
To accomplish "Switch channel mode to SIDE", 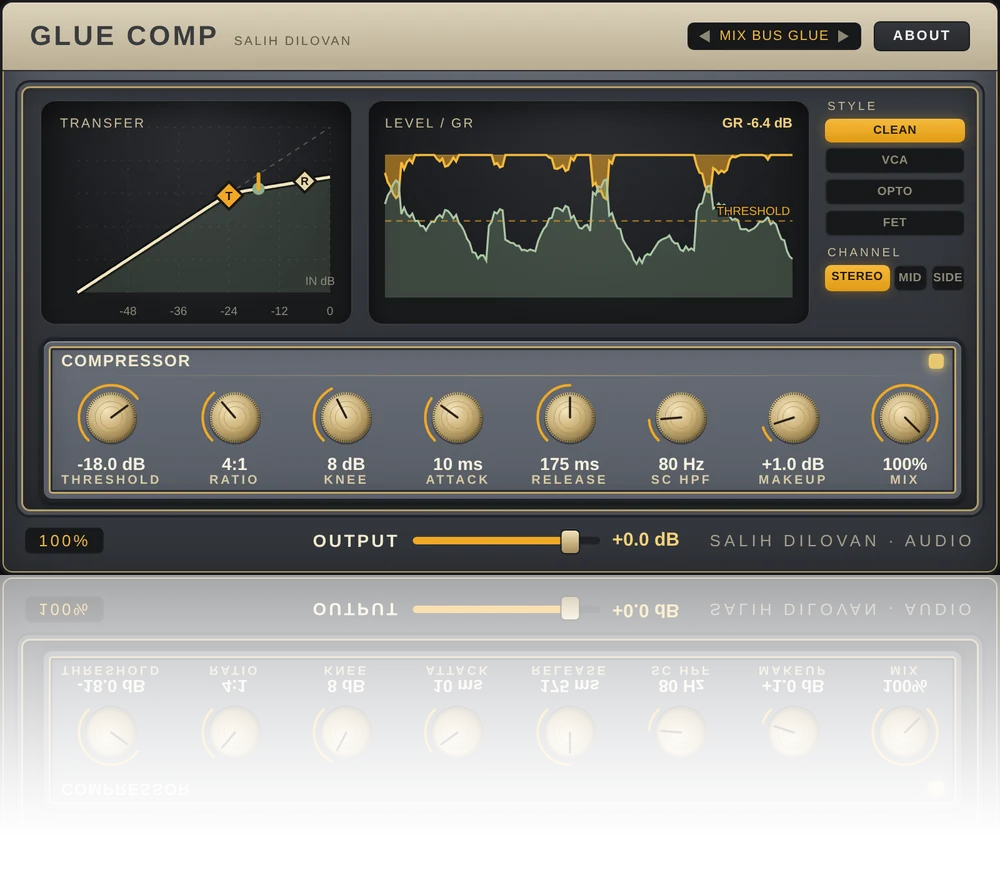I will [x=947, y=277].
